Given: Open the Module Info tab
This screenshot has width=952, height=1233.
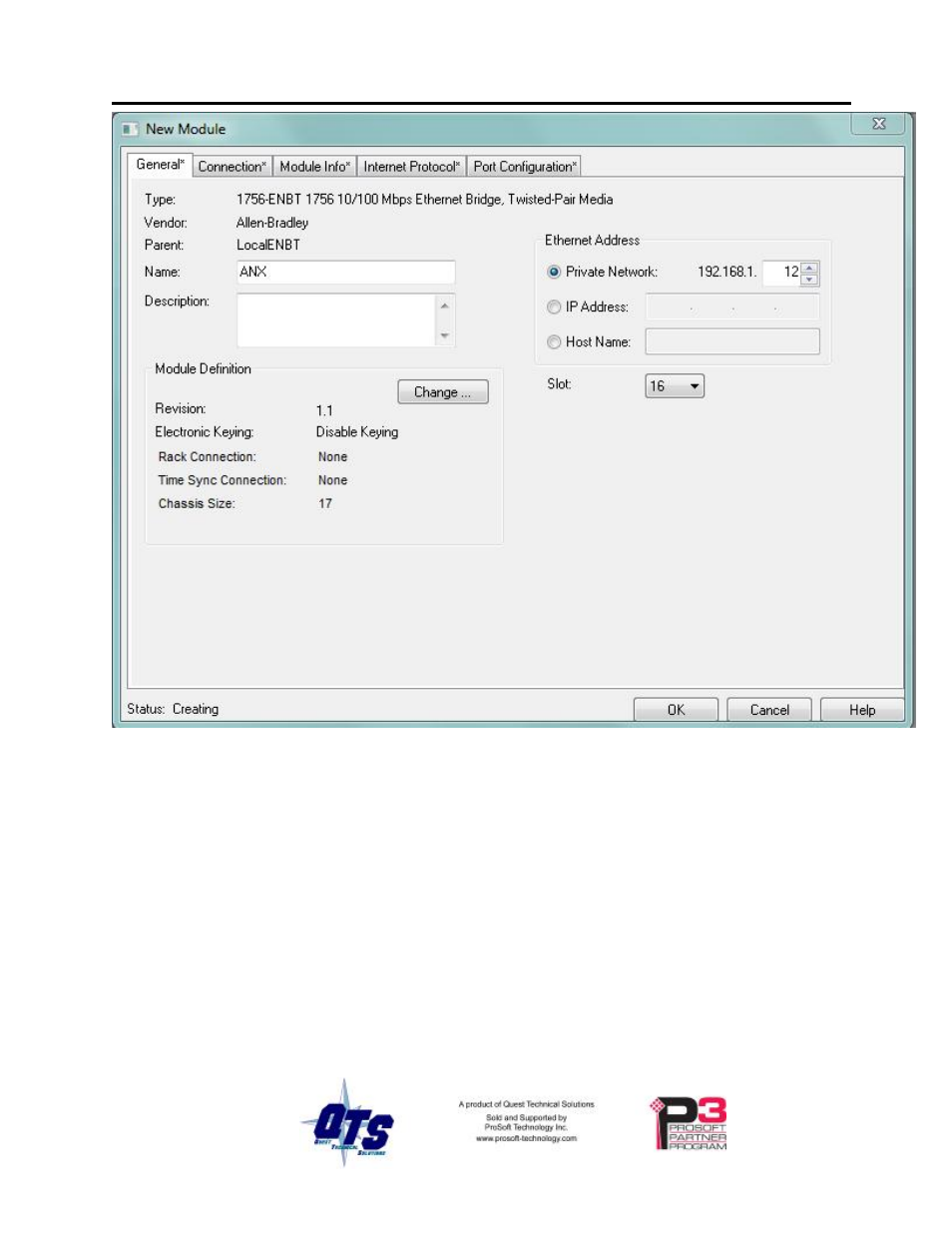Looking at the screenshot, I should tap(314, 167).
